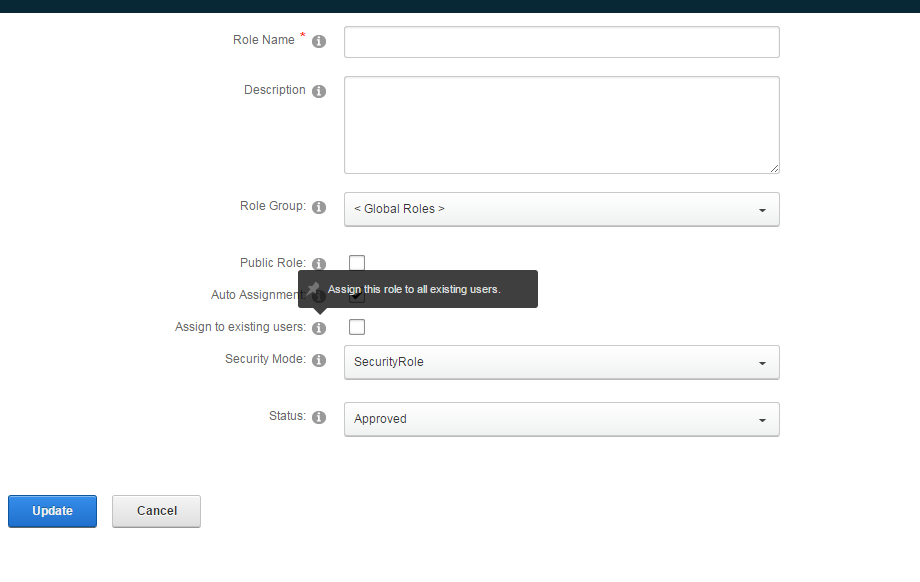
Task: Click the Public Role info icon
Action: pos(319,264)
